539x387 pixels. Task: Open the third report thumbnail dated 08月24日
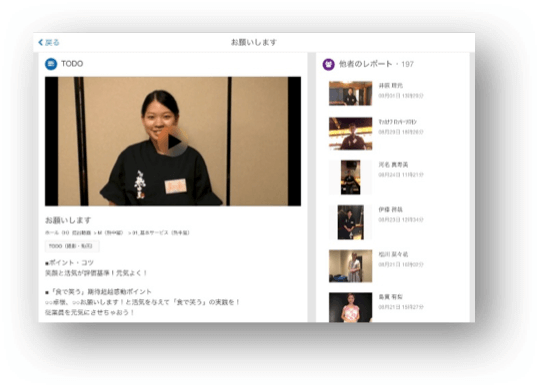point(350,177)
